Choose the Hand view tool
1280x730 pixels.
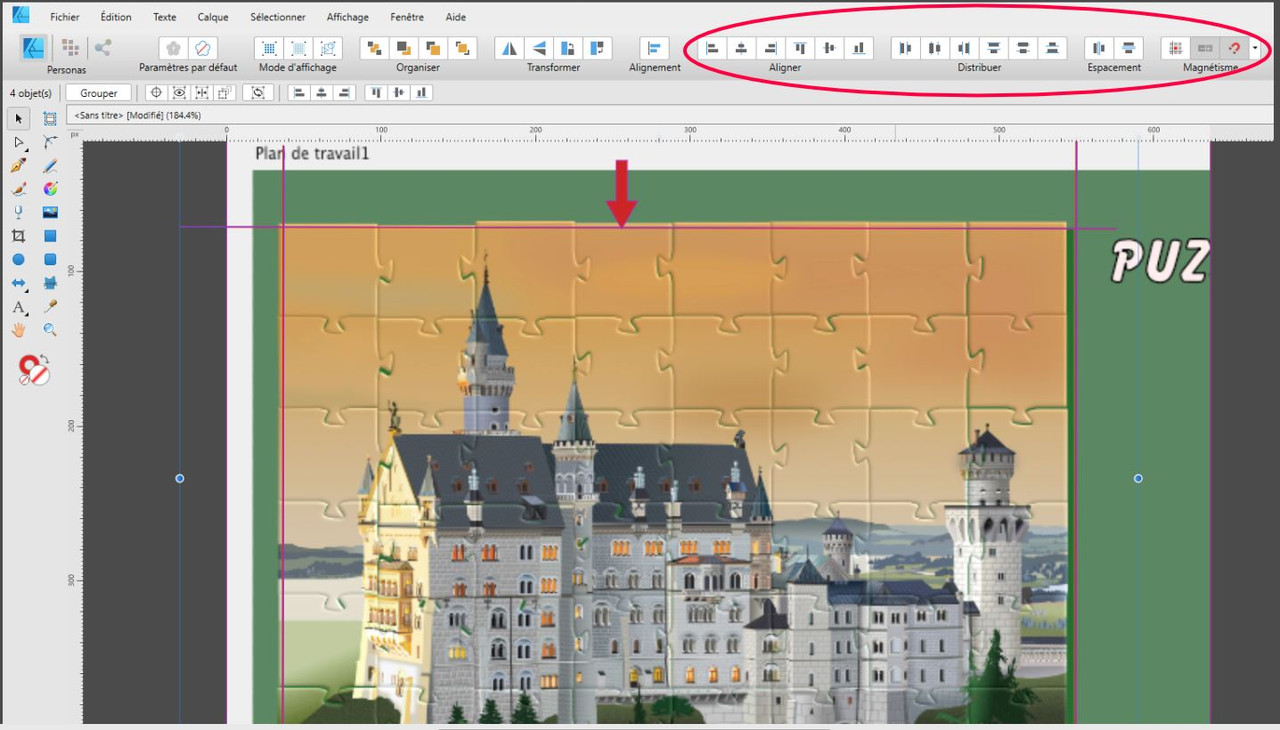[18, 330]
